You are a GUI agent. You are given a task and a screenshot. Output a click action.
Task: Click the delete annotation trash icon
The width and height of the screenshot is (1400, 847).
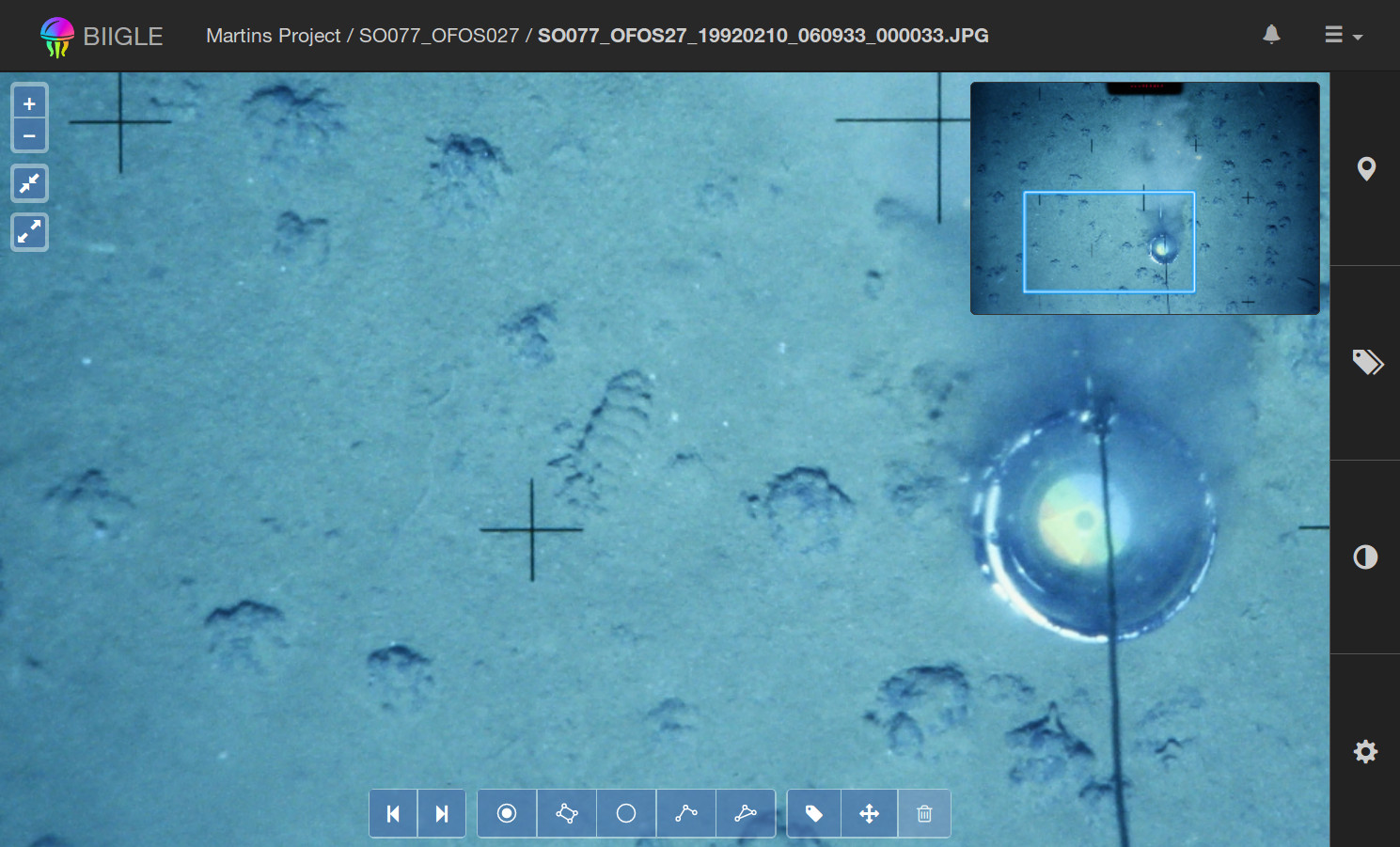(x=924, y=813)
